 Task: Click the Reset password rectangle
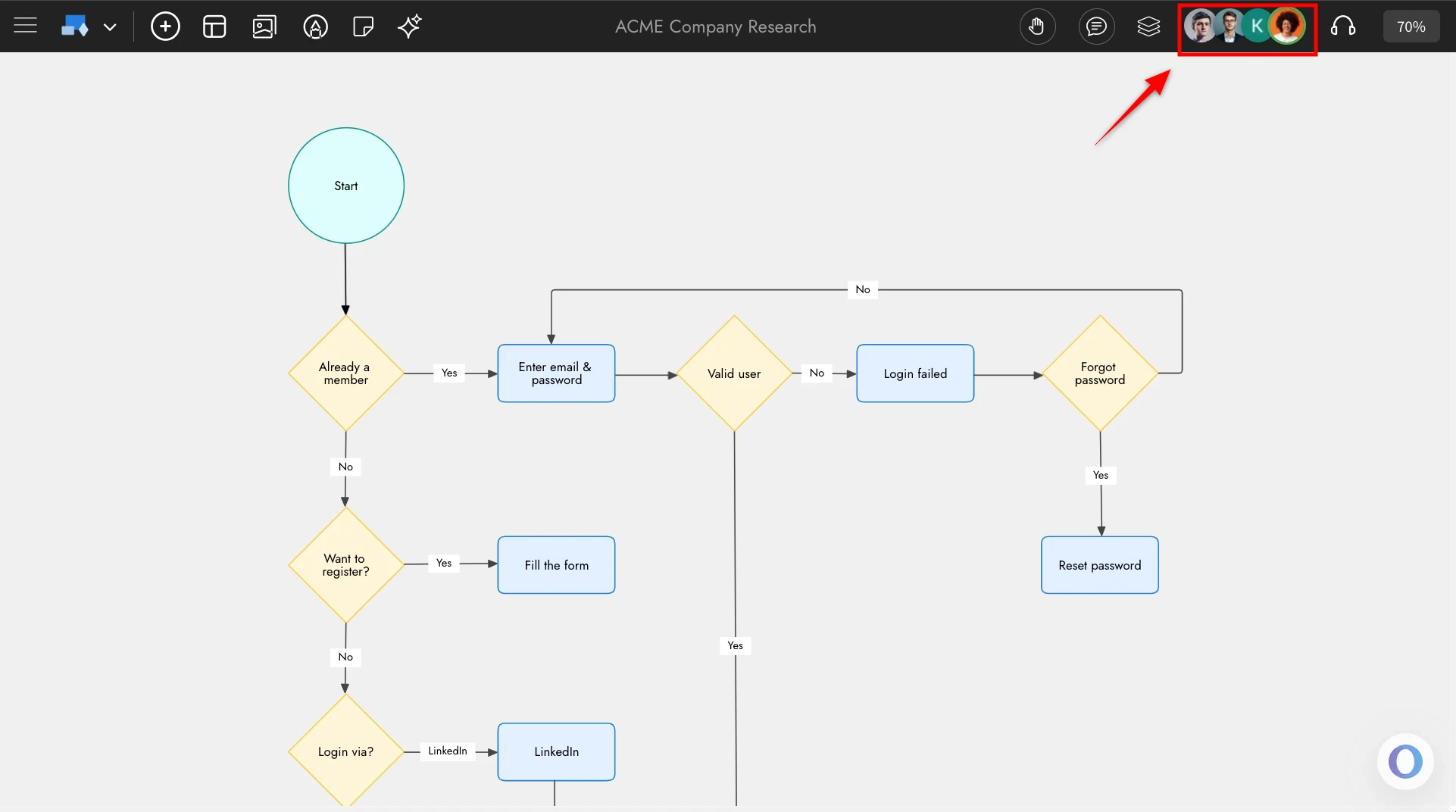1100,564
